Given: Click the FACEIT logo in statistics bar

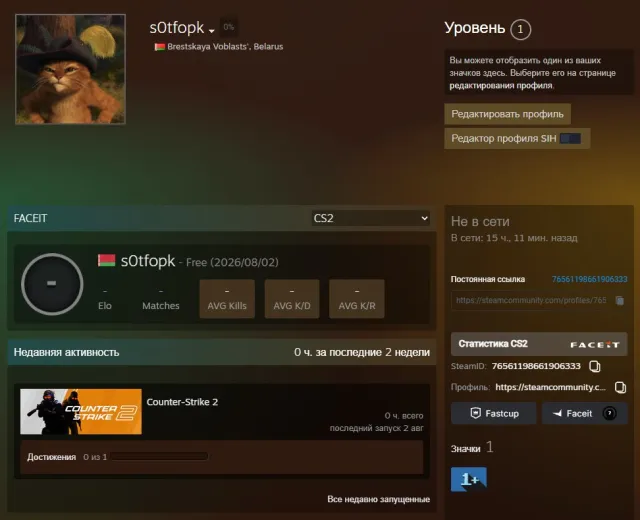Looking at the screenshot, I should click(595, 345).
